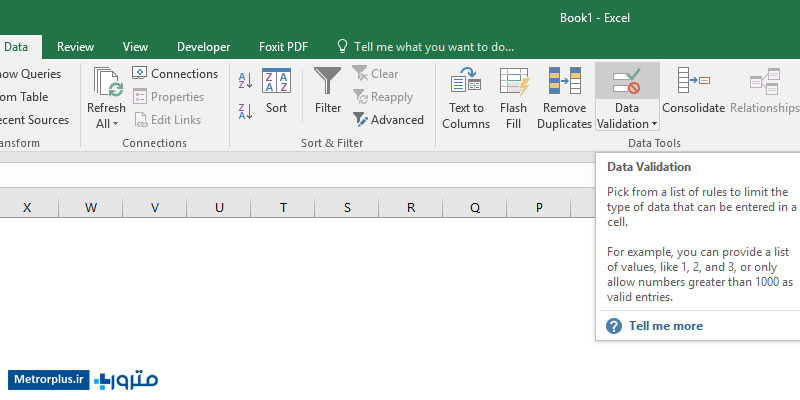Click the Refresh All icon
This screenshot has width=800, height=400.
108,82
